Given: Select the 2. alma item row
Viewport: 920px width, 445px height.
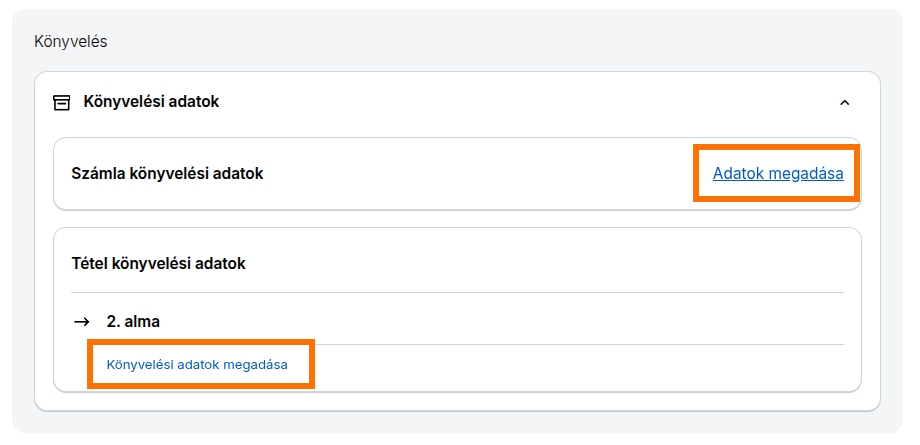Looking at the screenshot, I should point(458,322).
